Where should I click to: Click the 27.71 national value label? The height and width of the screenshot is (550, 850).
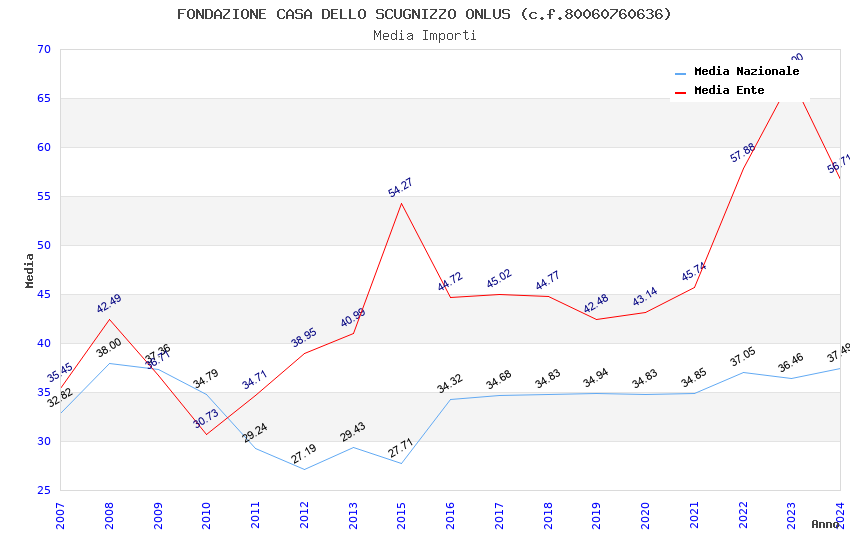pyautogui.click(x=401, y=448)
